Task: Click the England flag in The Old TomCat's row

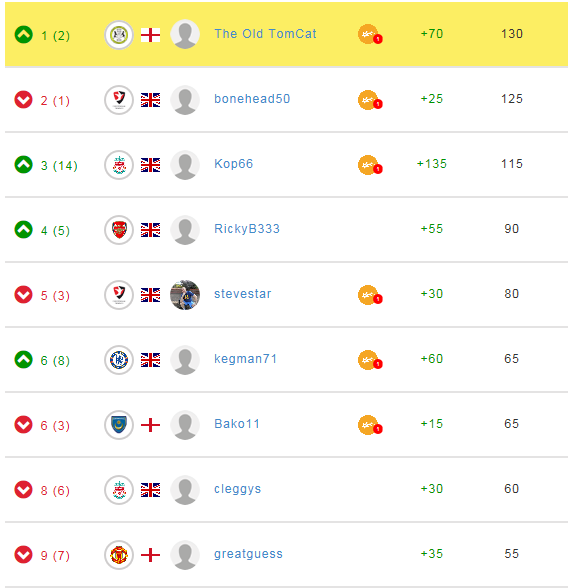Action: pyautogui.click(x=150, y=35)
